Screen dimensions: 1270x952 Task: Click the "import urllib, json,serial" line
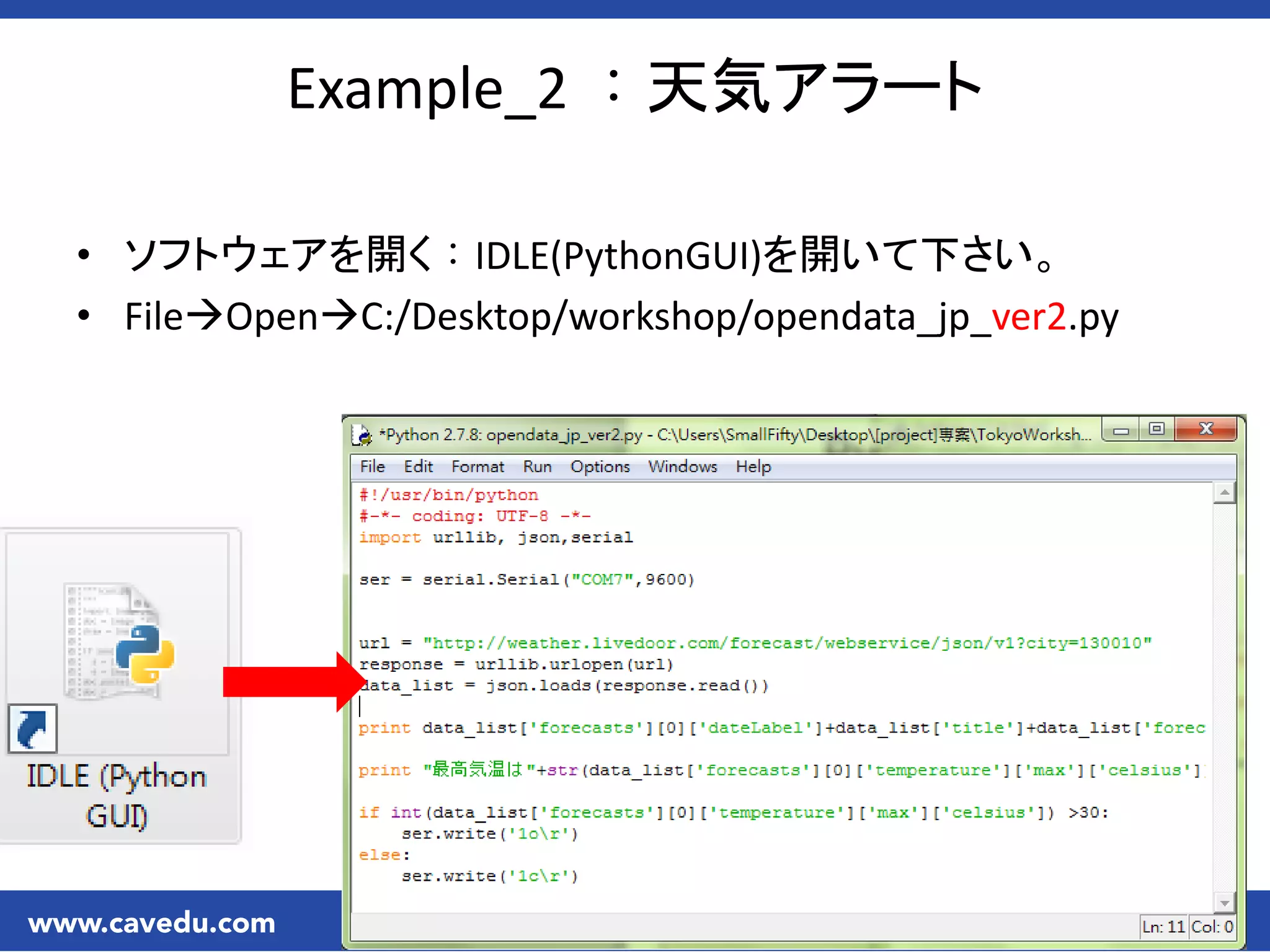tap(496, 537)
